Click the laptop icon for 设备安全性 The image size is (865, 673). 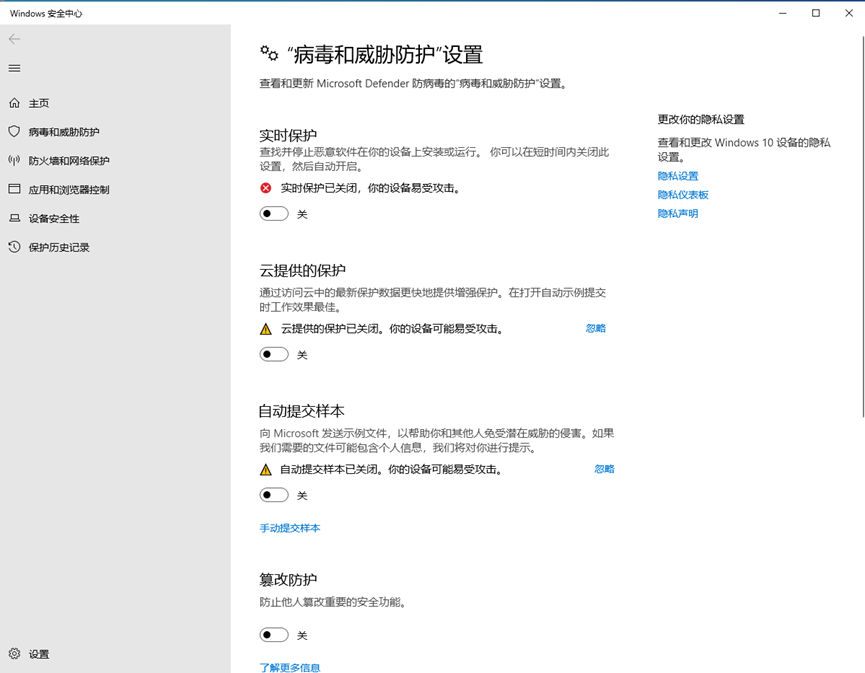(x=14, y=218)
